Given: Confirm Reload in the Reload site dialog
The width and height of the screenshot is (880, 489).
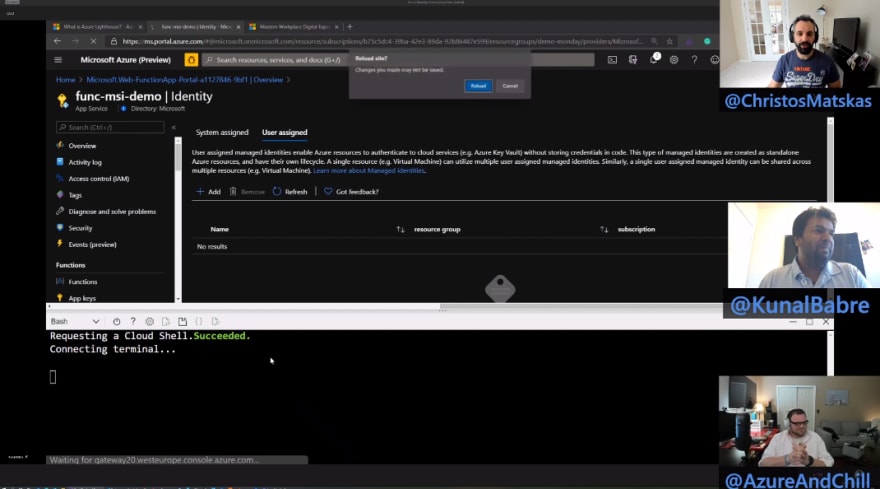Looking at the screenshot, I should [478, 86].
